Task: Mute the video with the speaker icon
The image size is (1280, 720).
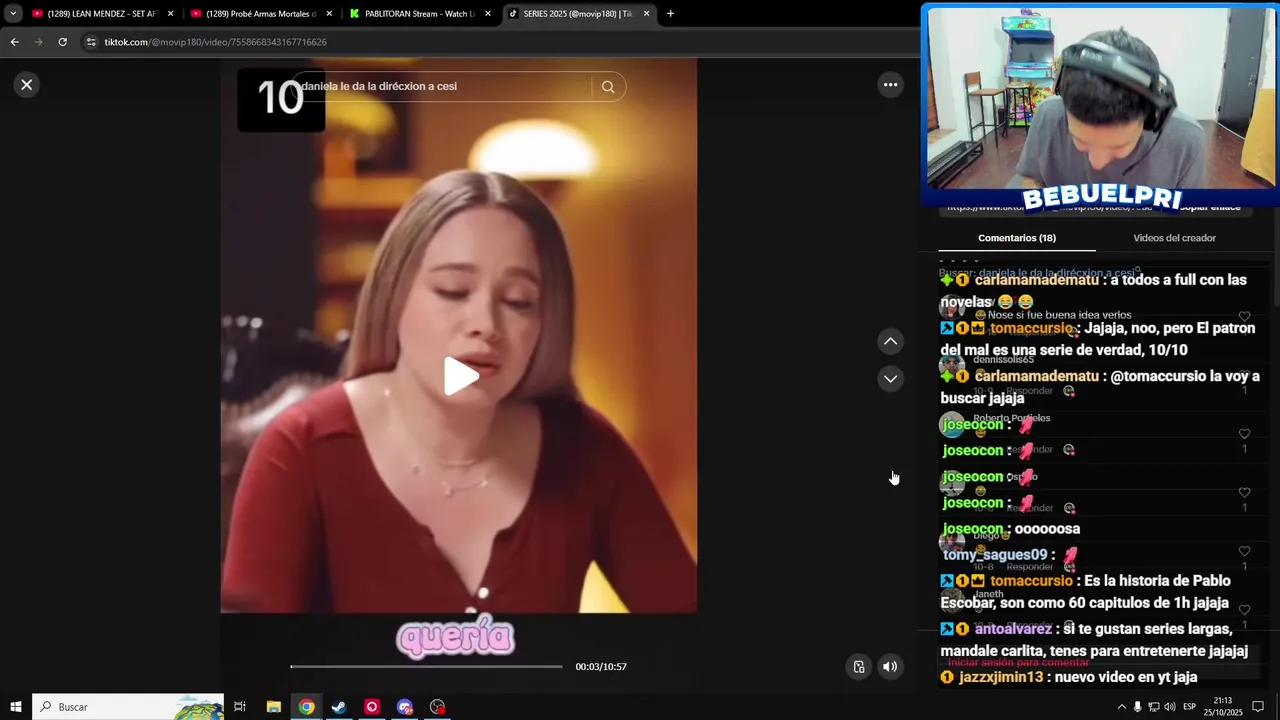Action: (x=890, y=667)
